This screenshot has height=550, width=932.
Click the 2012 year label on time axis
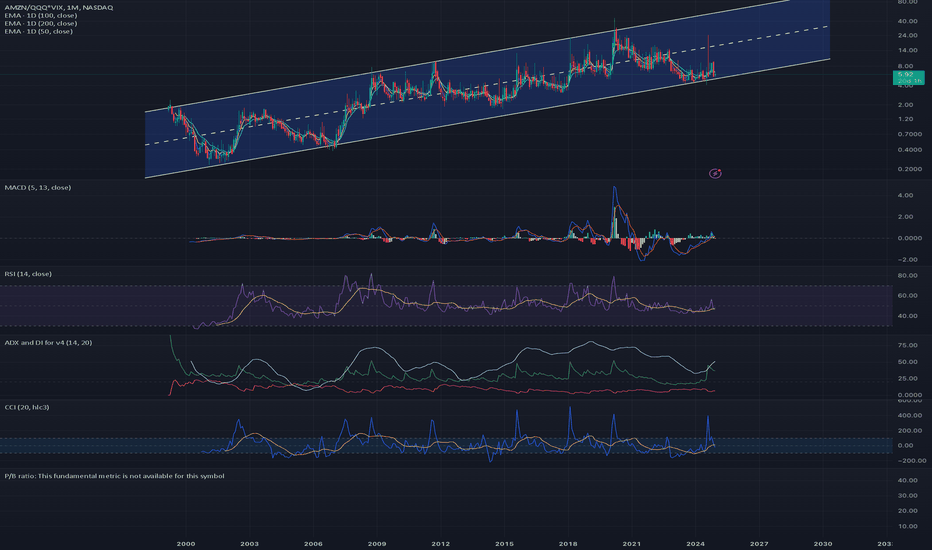(440, 543)
